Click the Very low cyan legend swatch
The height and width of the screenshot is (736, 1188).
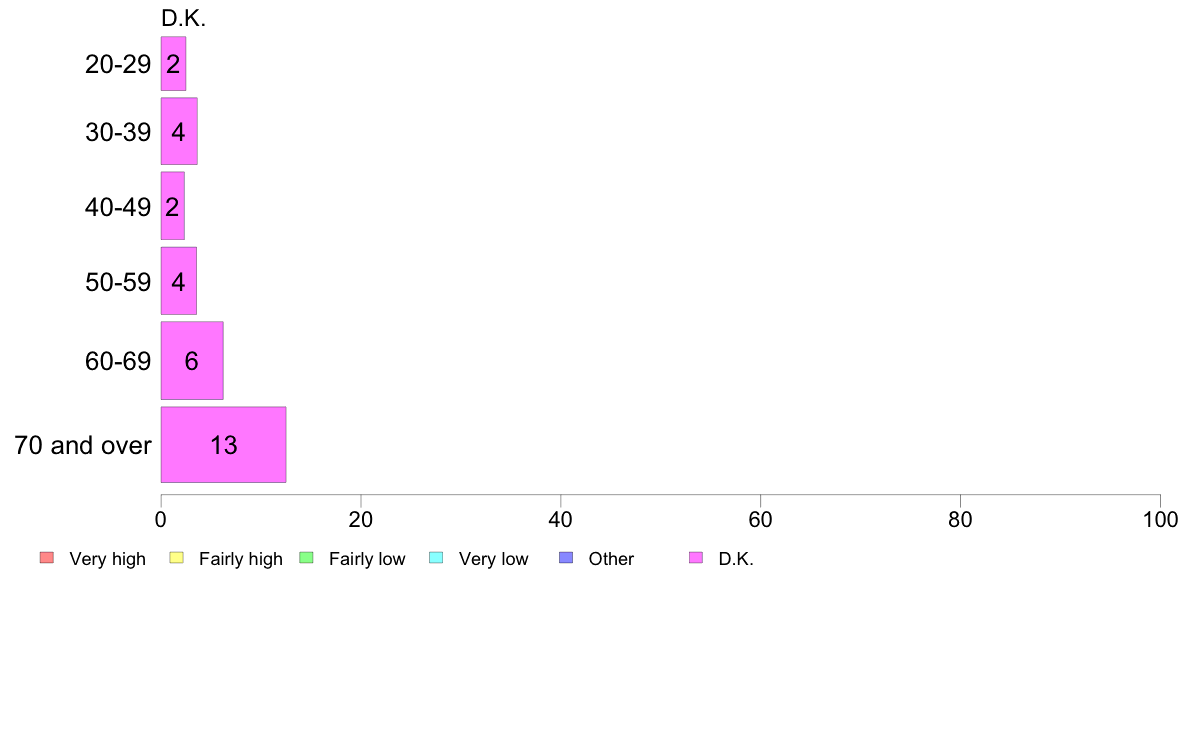pyautogui.click(x=436, y=558)
